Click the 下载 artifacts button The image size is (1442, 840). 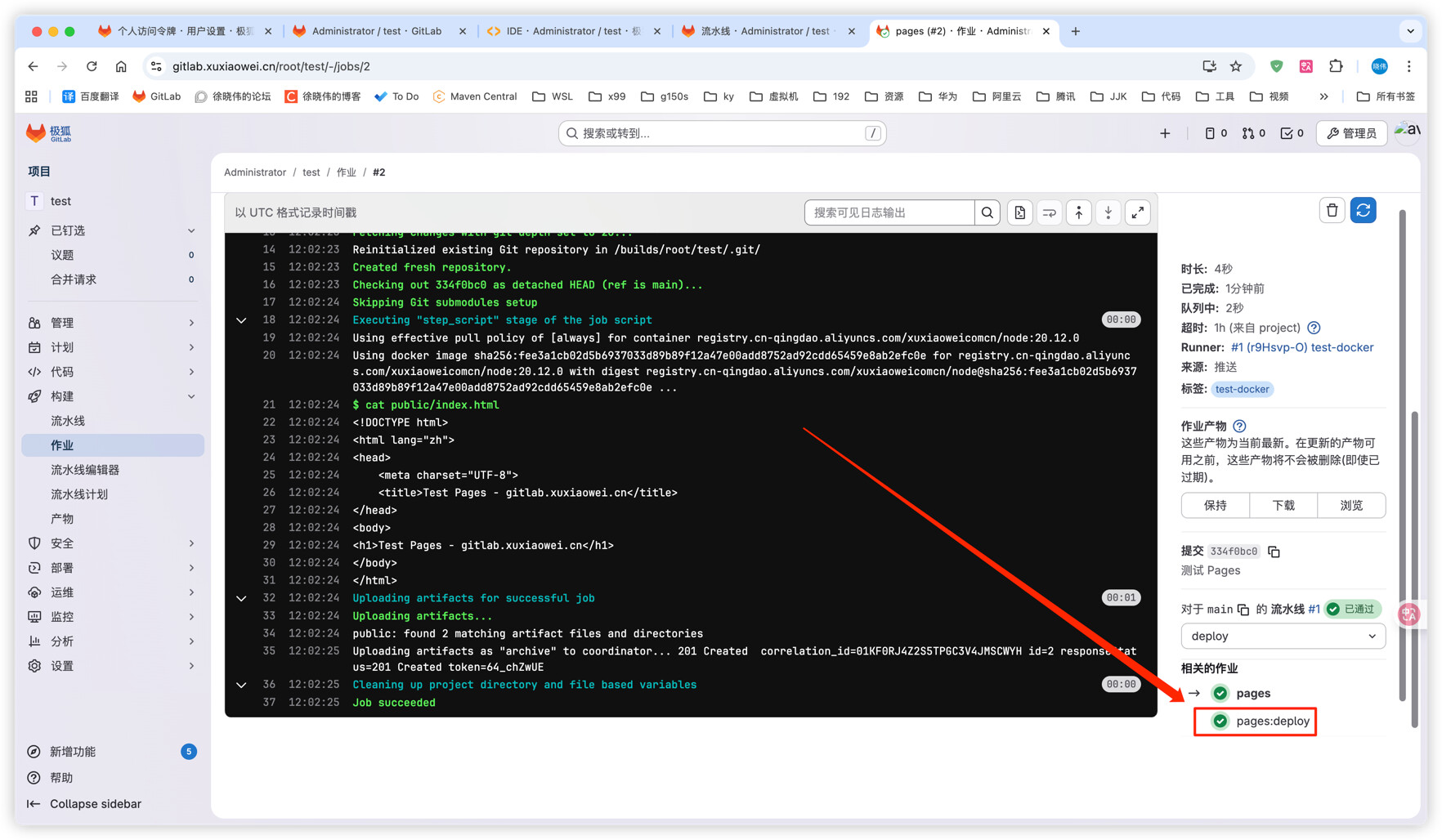1283,505
